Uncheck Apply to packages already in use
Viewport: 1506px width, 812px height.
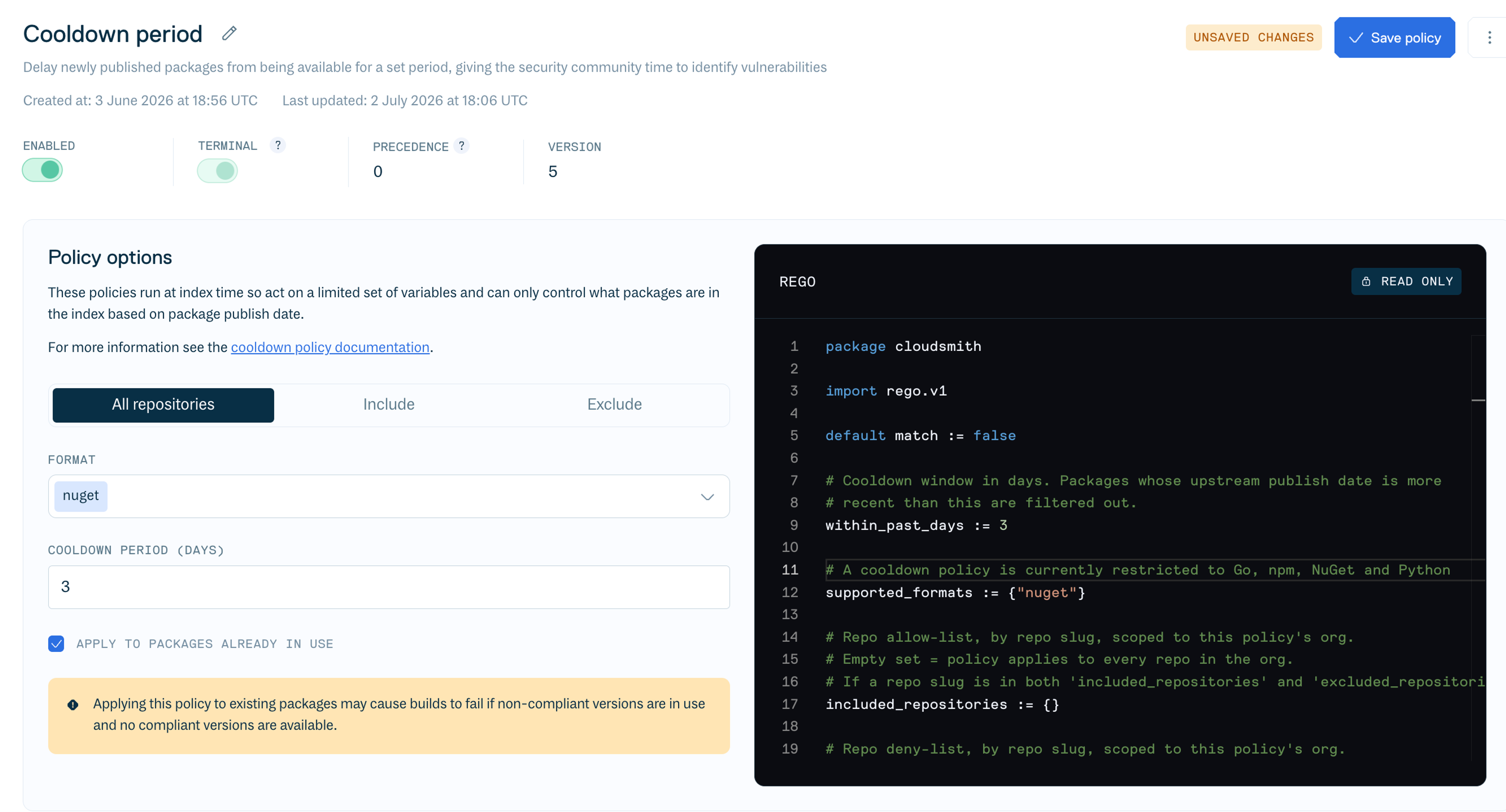pos(56,644)
